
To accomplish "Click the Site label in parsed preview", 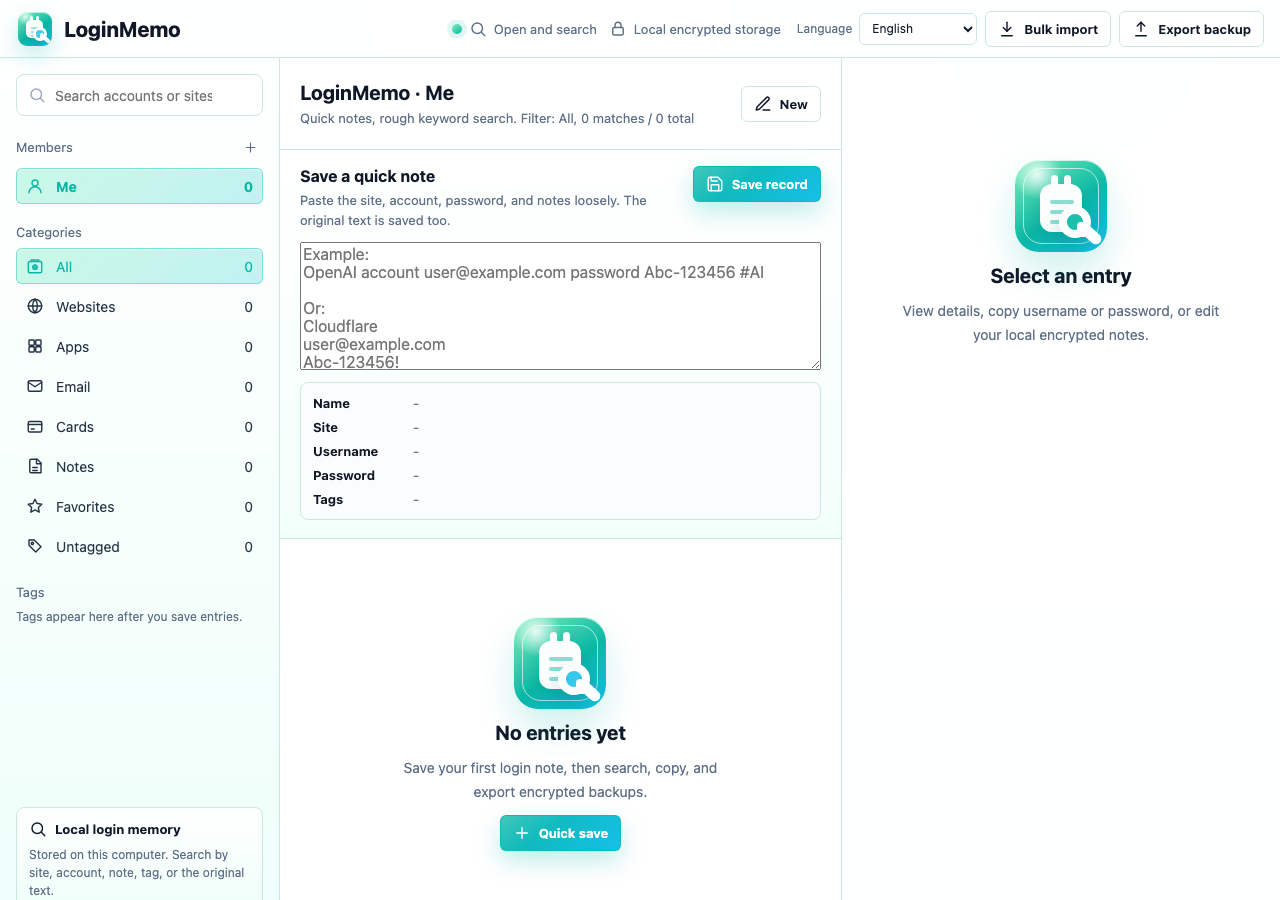I will pos(325,427).
